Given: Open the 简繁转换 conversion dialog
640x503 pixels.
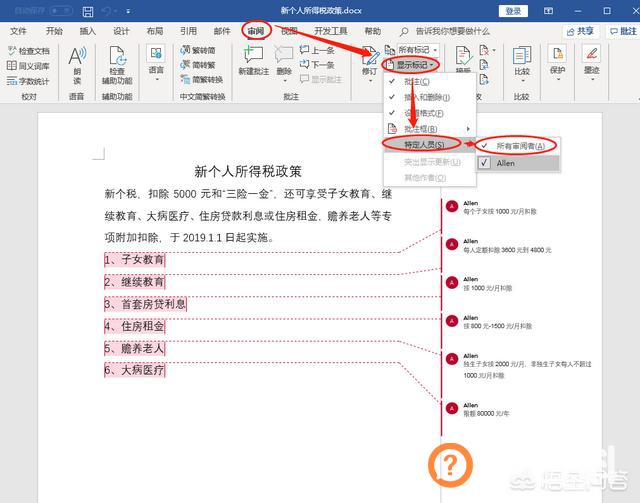Looking at the screenshot, I should tap(202, 80).
